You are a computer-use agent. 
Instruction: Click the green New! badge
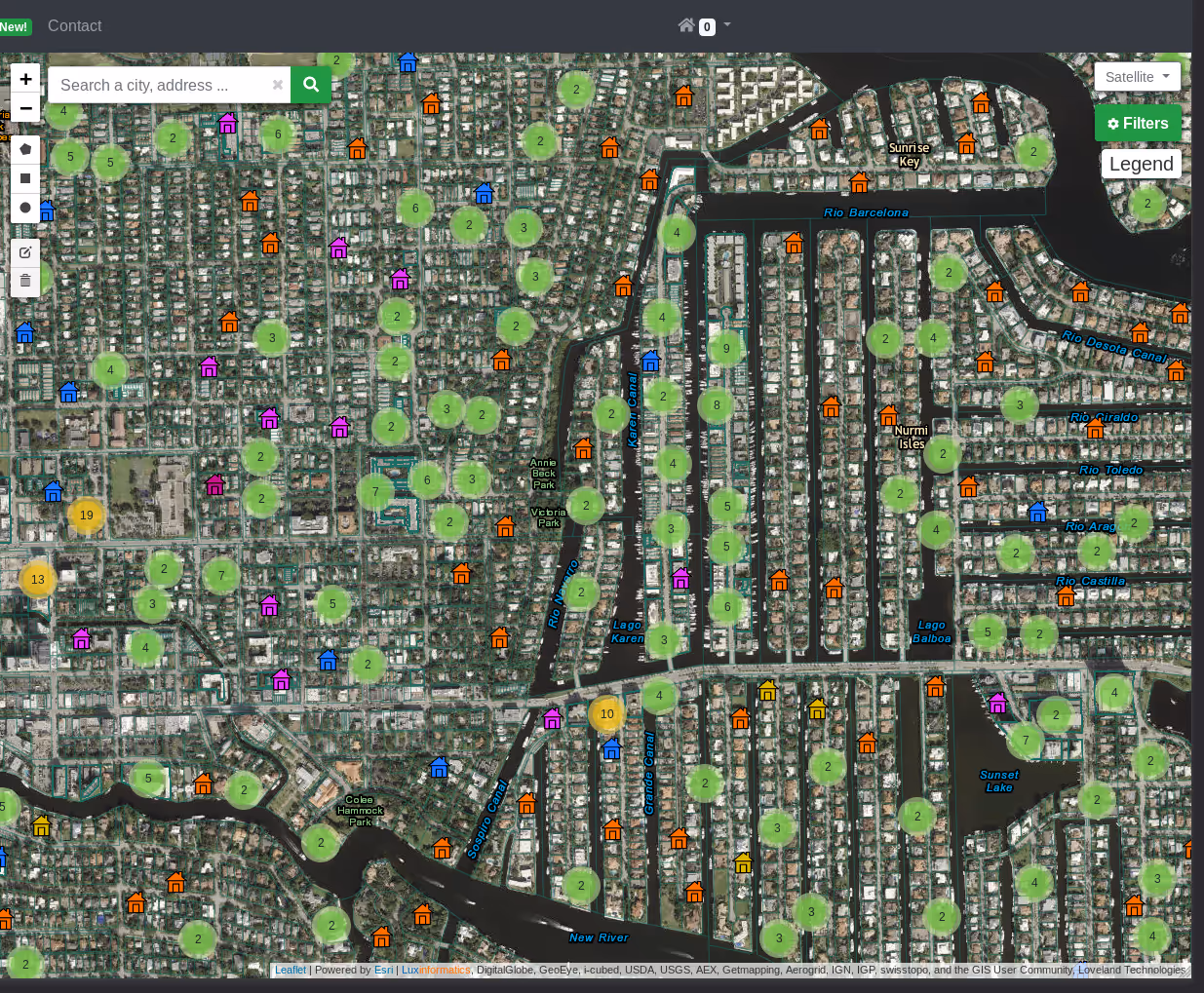pos(15,27)
